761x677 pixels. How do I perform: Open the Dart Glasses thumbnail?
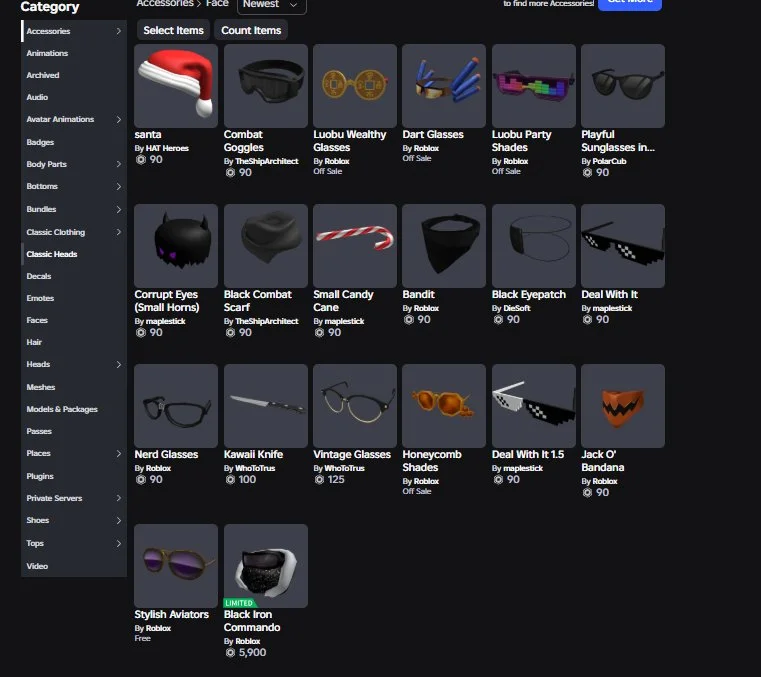(x=444, y=86)
